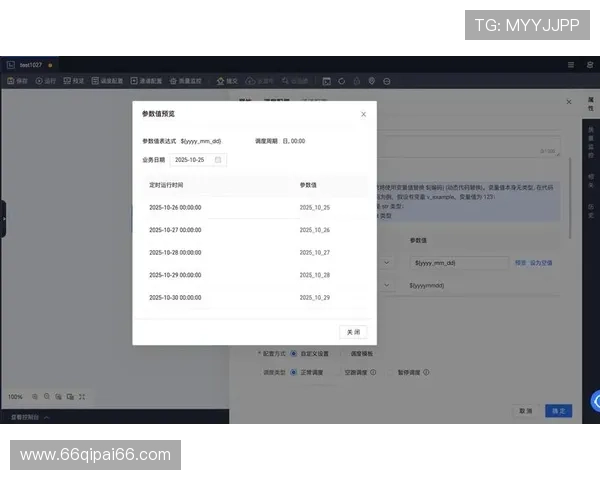This screenshot has width=600, height=480.
Task: Click the 运行 run icon in toolbar
Action: (x=39, y=81)
